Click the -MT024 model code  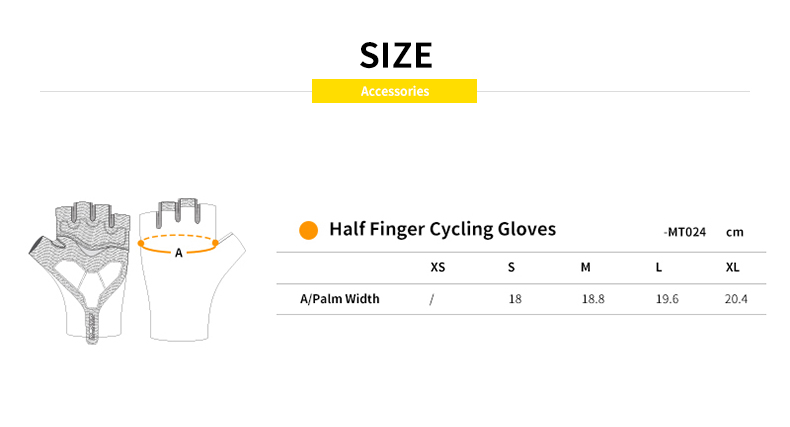(x=685, y=232)
